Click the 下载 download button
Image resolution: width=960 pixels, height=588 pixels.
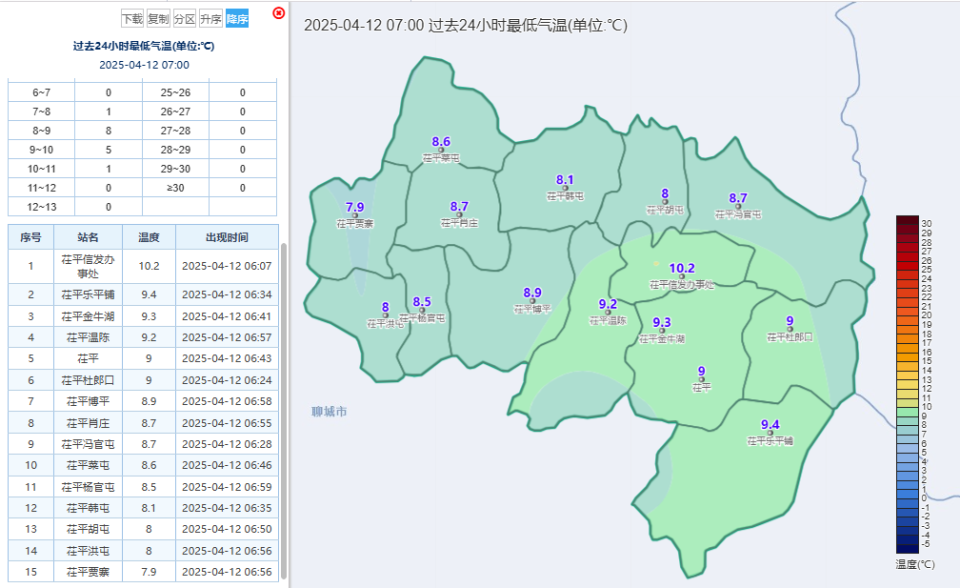coord(132,19)
